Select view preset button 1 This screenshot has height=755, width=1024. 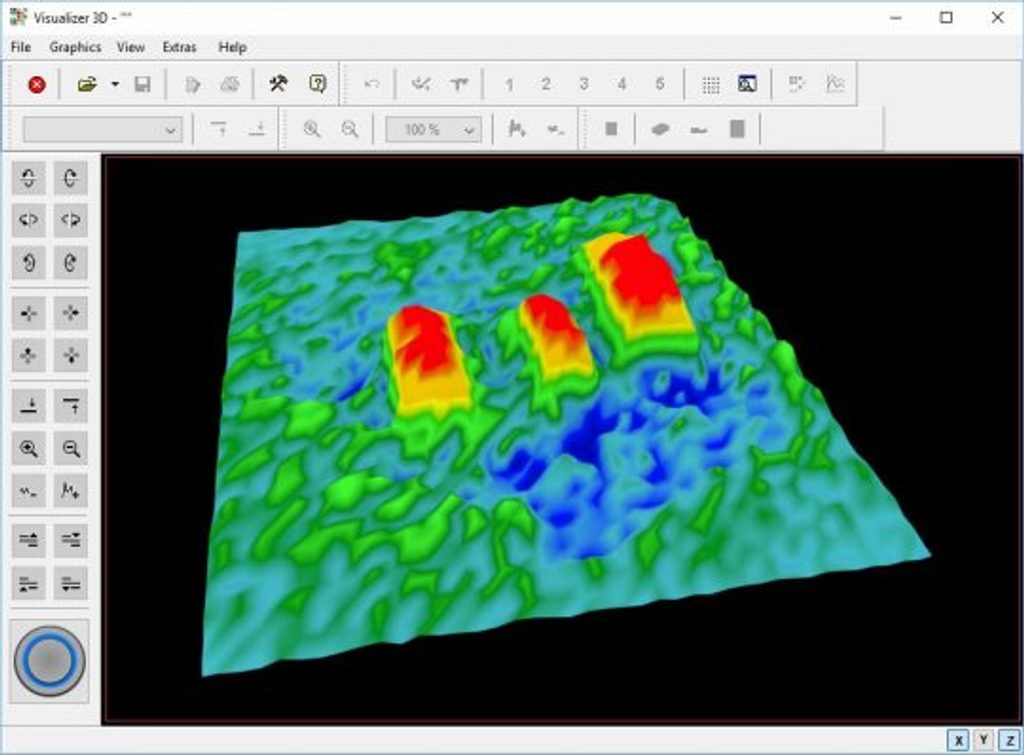pyautogui.click(x=509, y=85)
